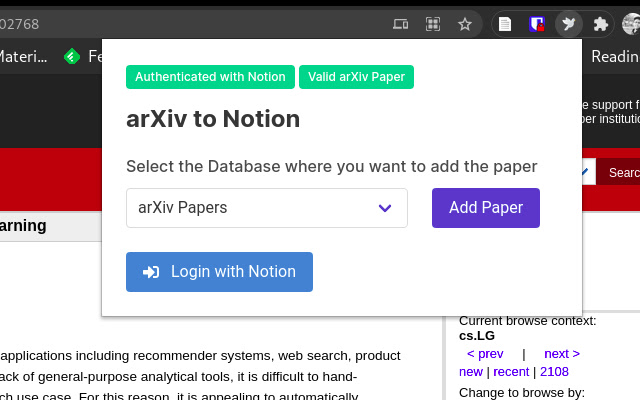
Task: Click the cs.LG browse context text
Action: click(477, 336)
